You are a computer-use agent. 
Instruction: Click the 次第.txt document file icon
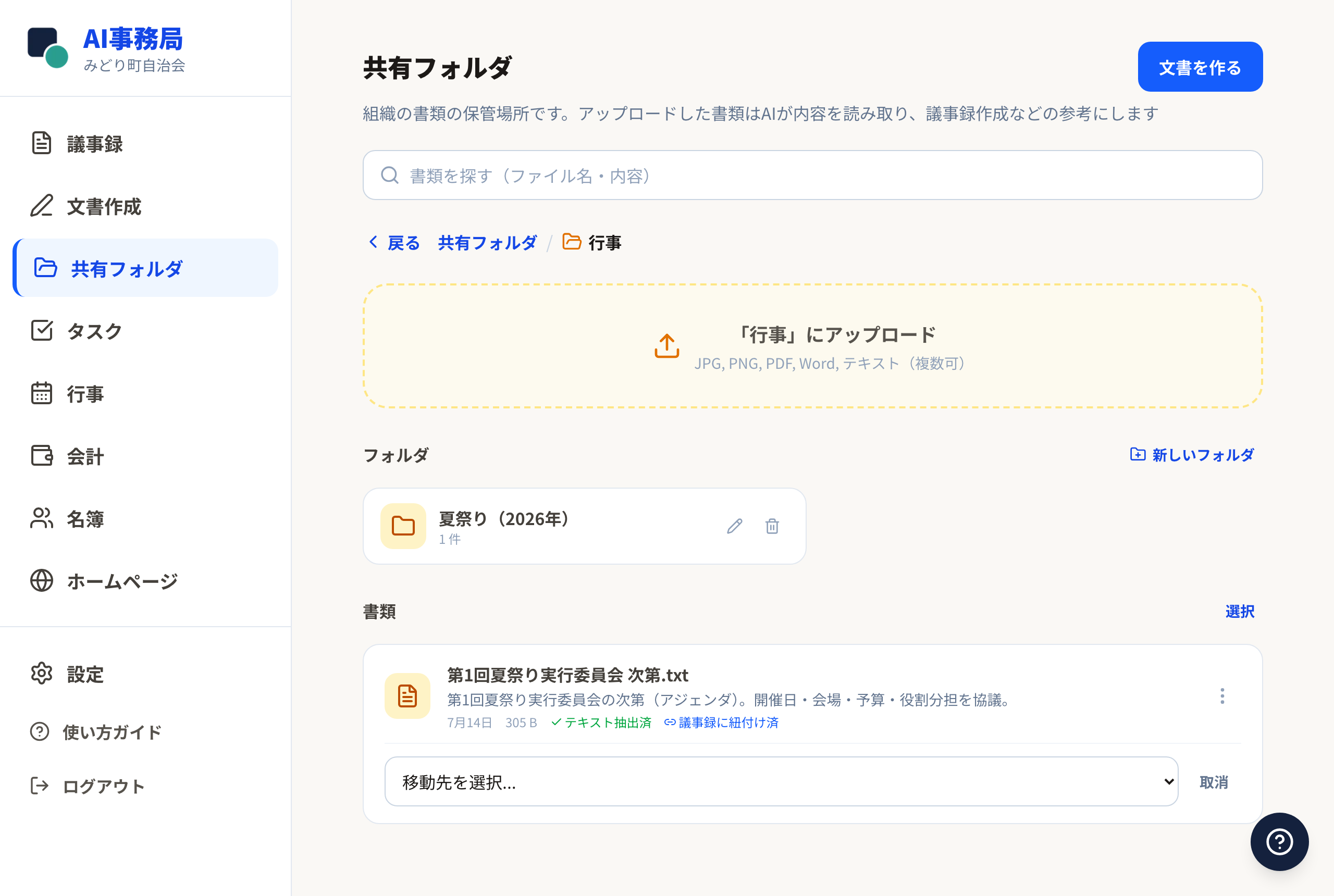[x=407, y=696]
